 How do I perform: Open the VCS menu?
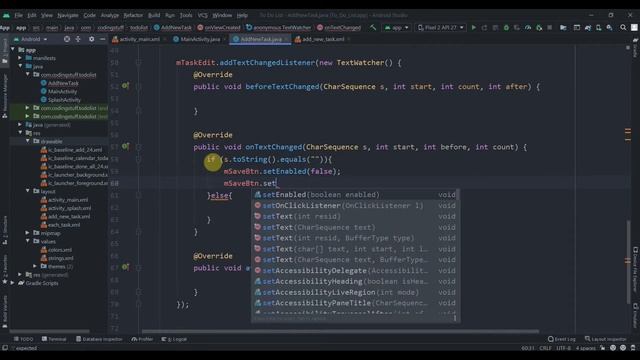pyautogui.click(x=202, y=15)
